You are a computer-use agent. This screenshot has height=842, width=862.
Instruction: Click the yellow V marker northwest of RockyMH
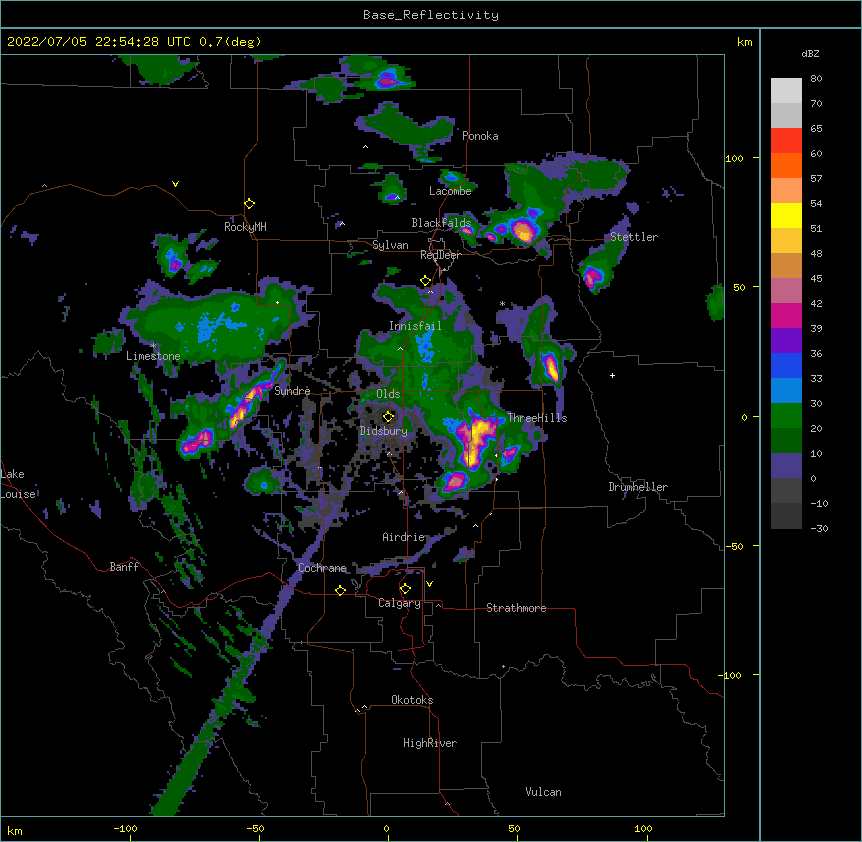pos(175,184)
